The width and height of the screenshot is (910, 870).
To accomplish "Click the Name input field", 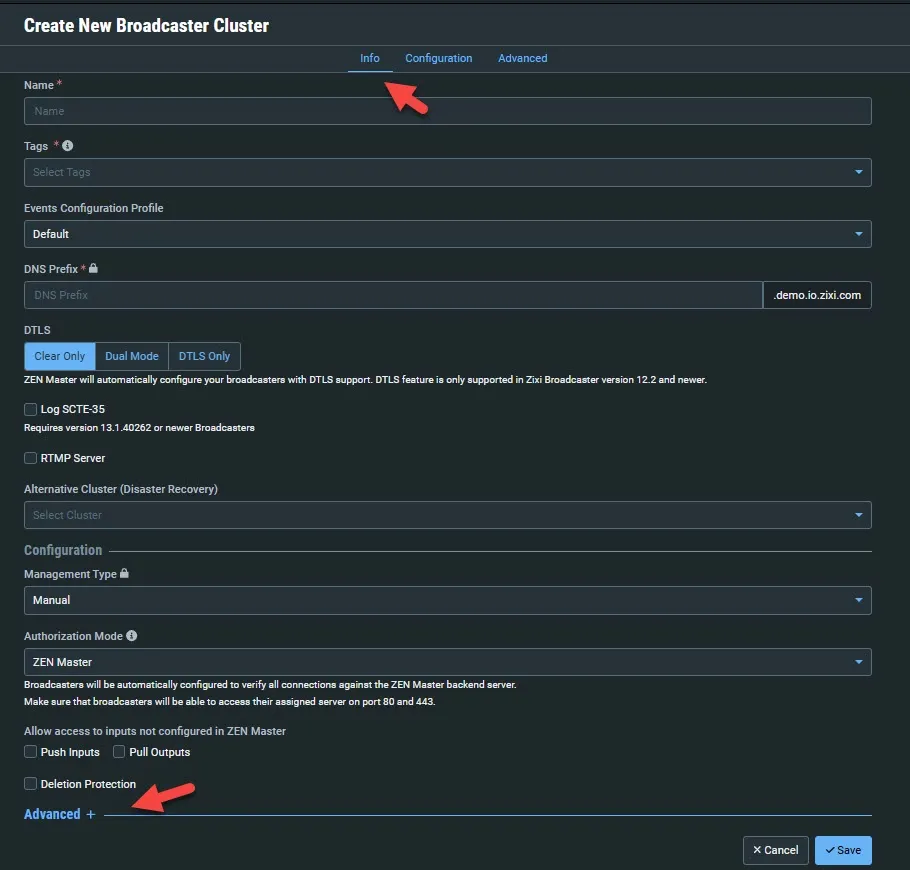I will coord(447,111).
